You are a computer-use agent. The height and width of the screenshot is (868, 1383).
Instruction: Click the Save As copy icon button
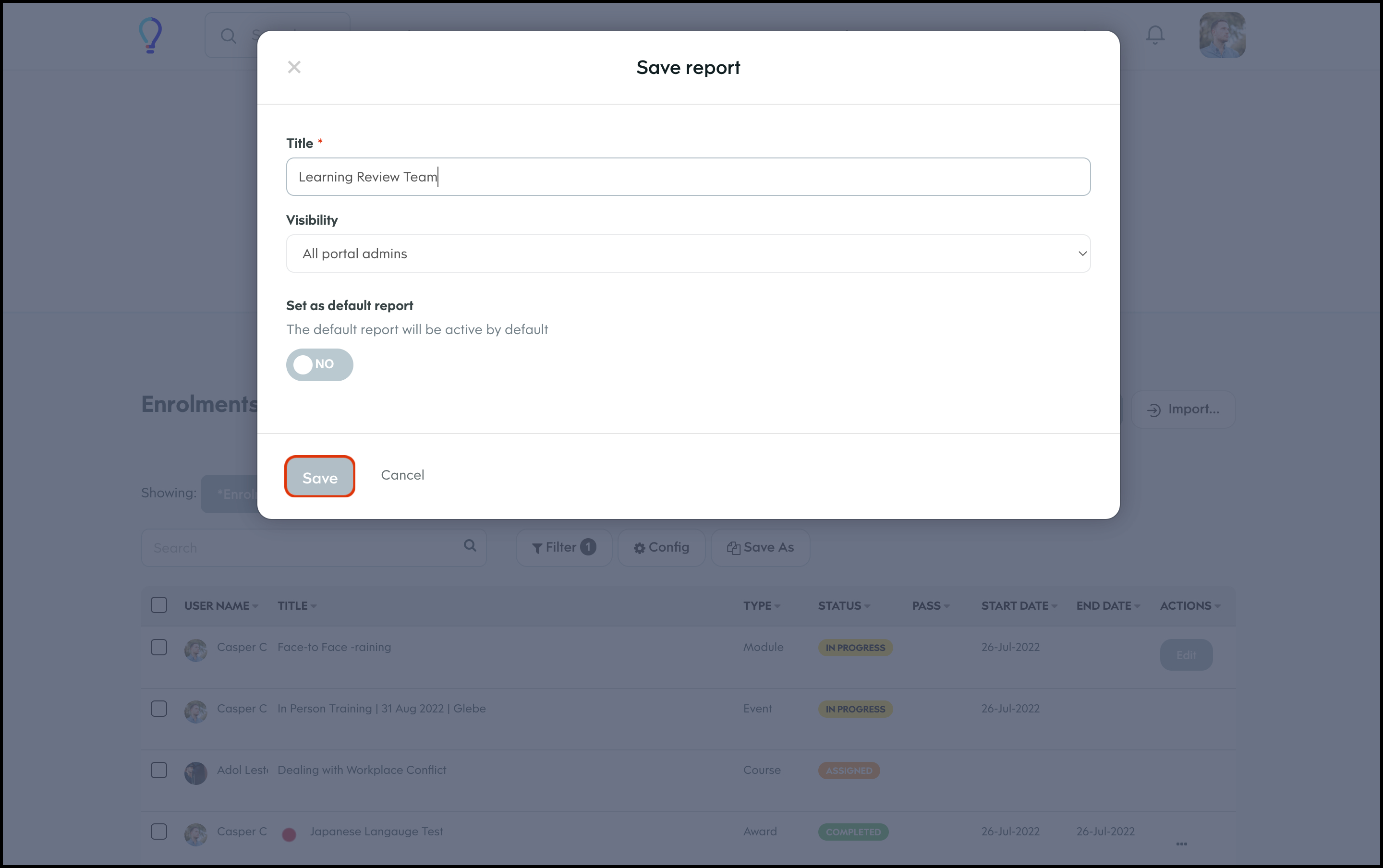tap(760, 548)
